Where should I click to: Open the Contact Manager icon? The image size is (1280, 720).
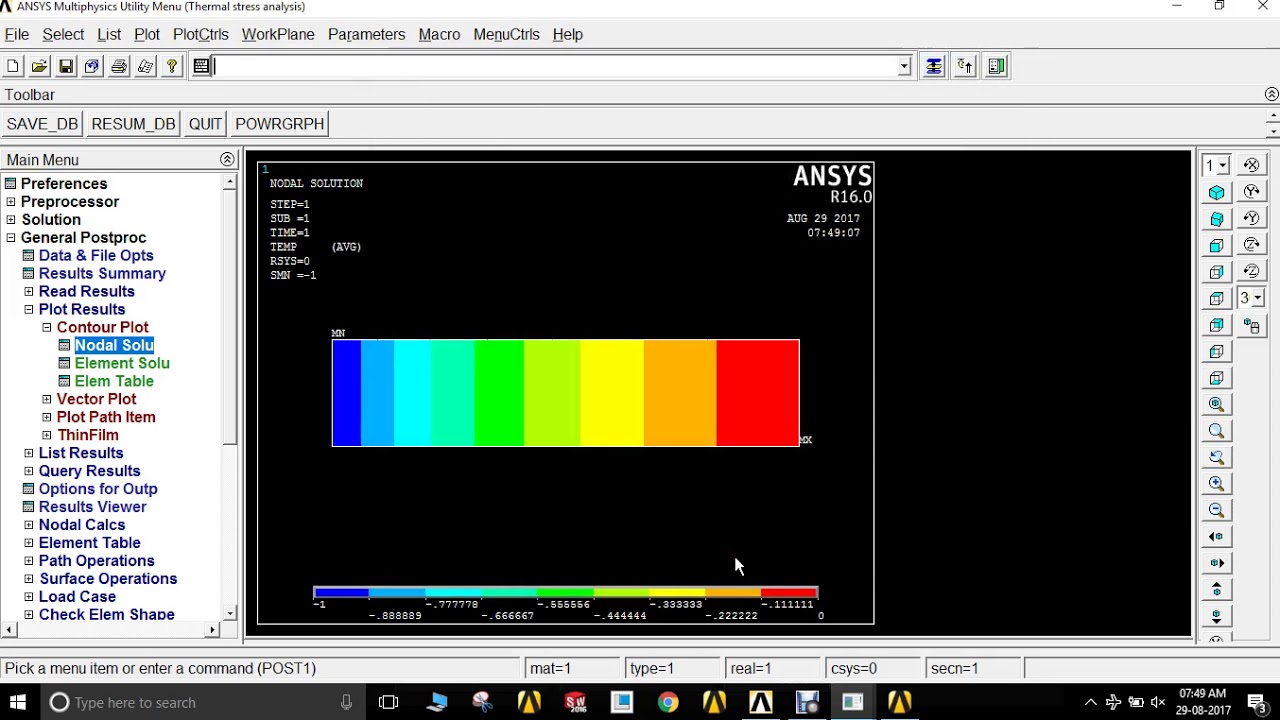(x=996, y=67)
